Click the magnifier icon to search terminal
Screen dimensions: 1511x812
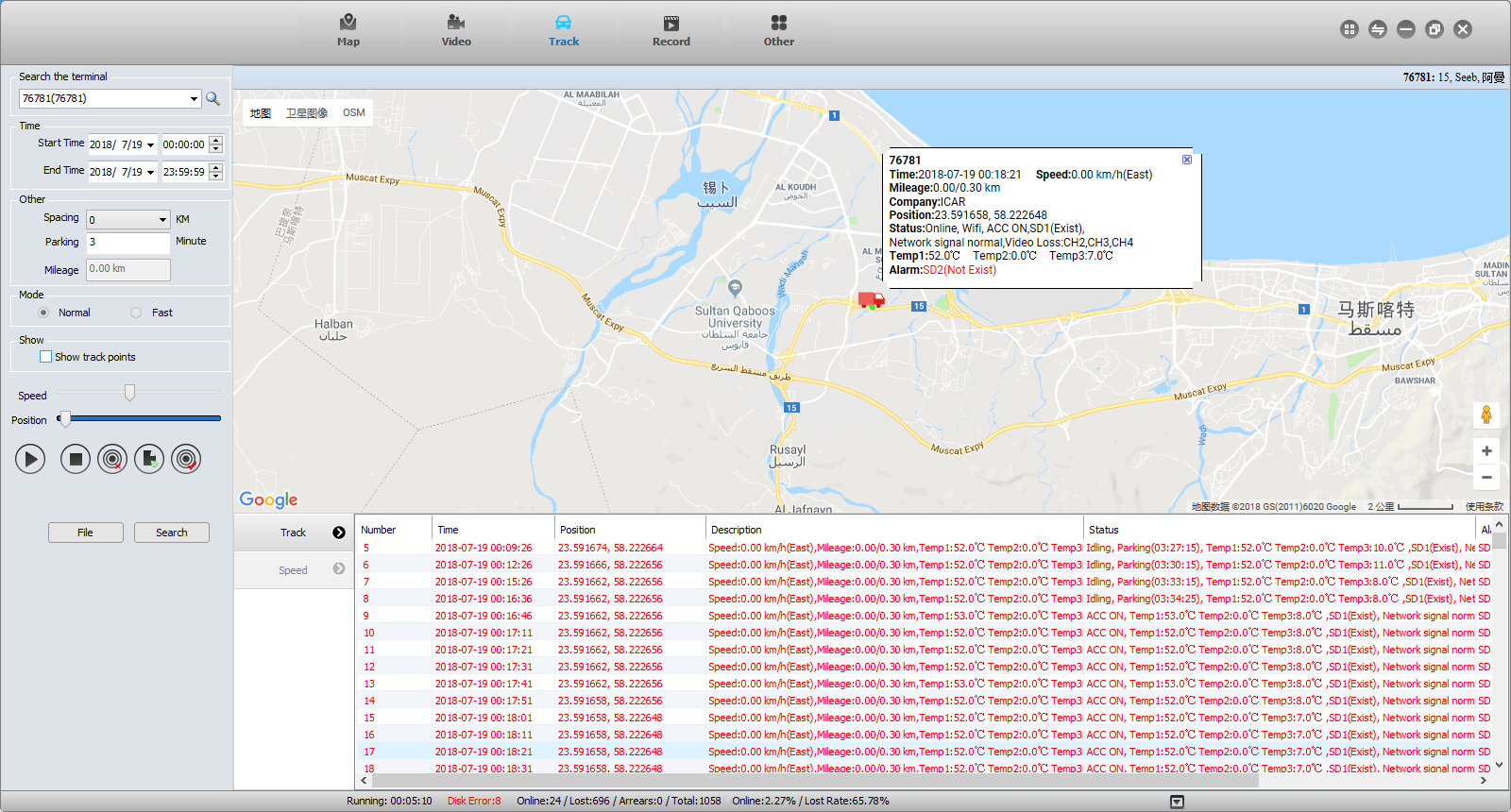tap(213, 98)
